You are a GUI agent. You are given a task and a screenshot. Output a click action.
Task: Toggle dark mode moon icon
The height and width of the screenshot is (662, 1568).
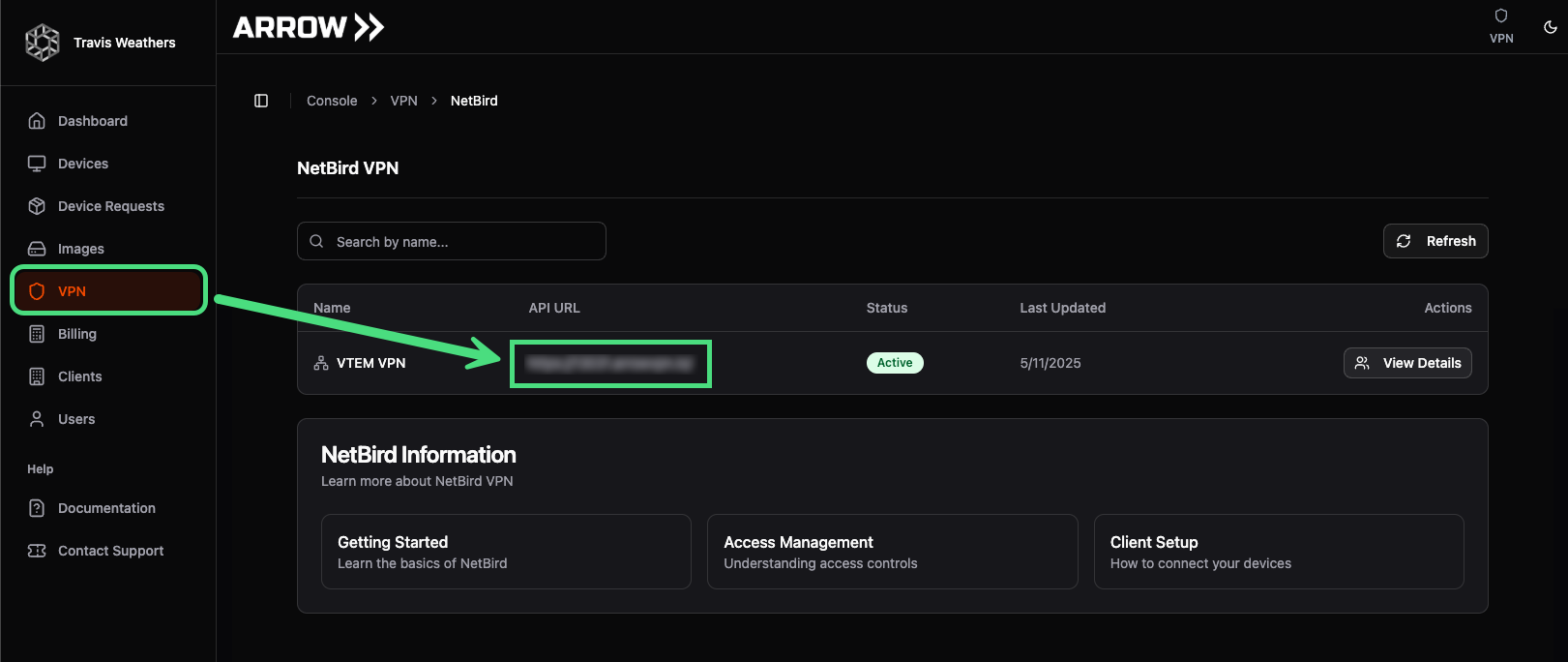pos(1550,27)
